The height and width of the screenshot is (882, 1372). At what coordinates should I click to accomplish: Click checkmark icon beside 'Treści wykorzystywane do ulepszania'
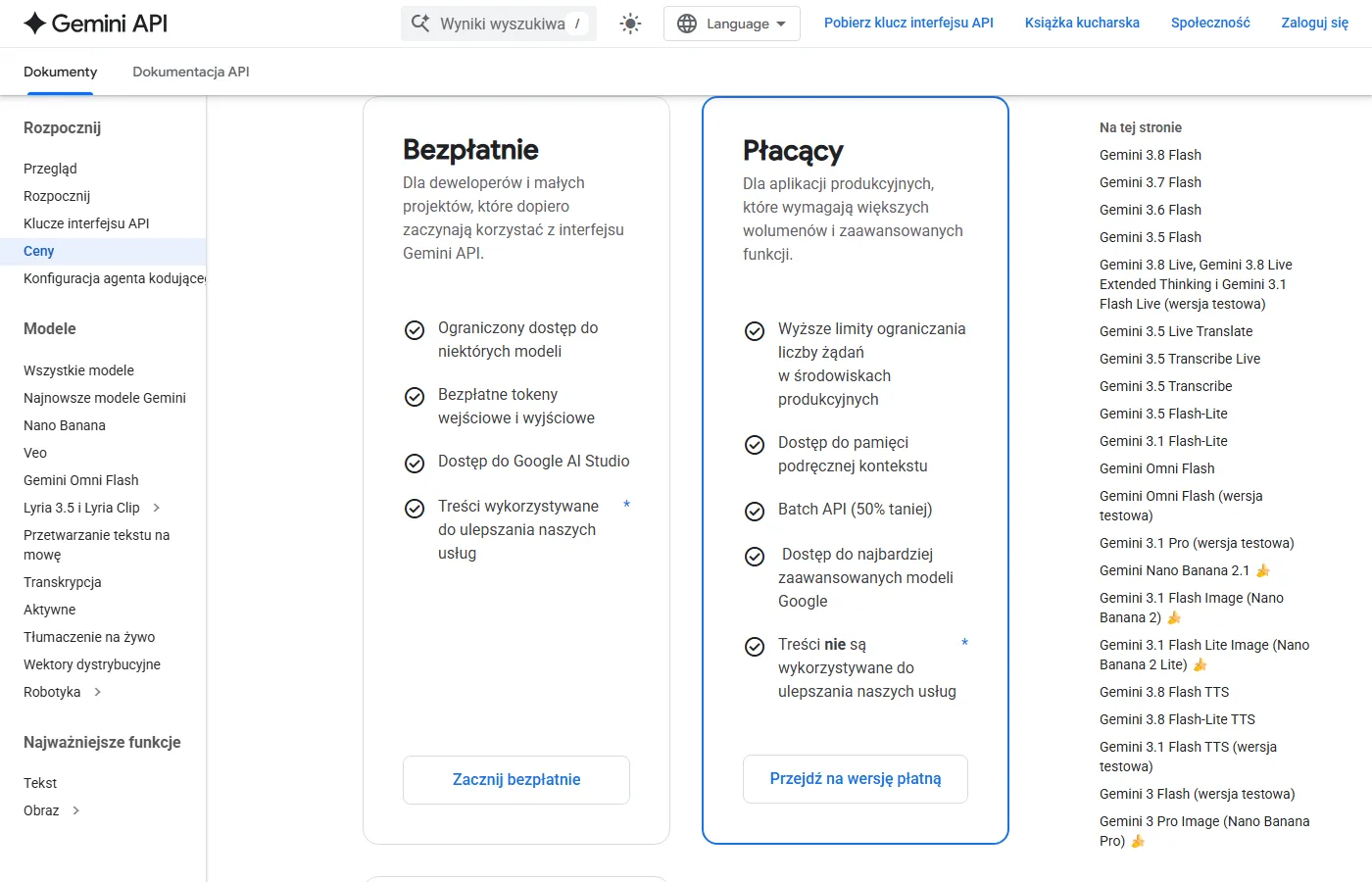click(x=415, y=509)
